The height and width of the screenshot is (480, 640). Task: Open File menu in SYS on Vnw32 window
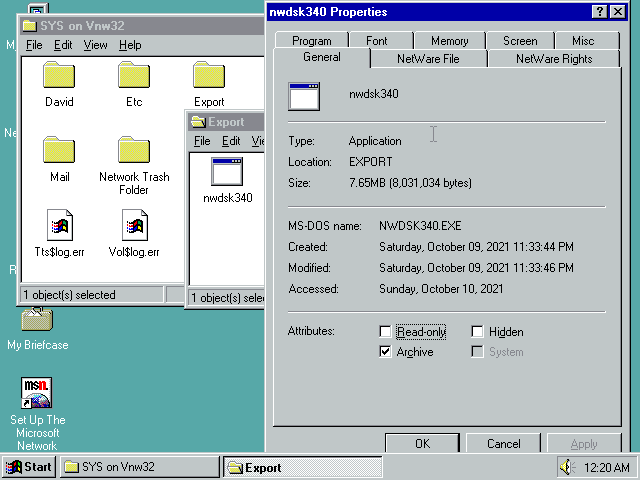(x=34, y=45)
